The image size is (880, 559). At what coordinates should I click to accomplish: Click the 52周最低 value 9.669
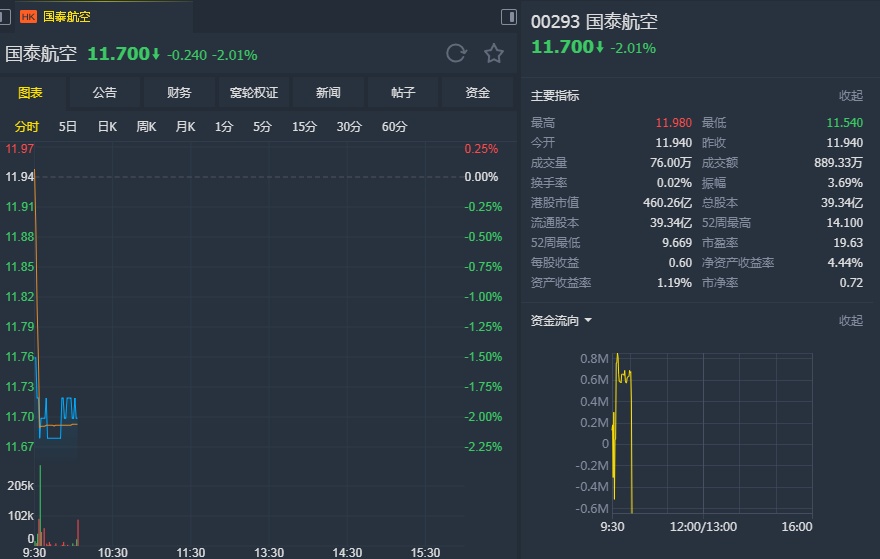(x=677, y=243)
